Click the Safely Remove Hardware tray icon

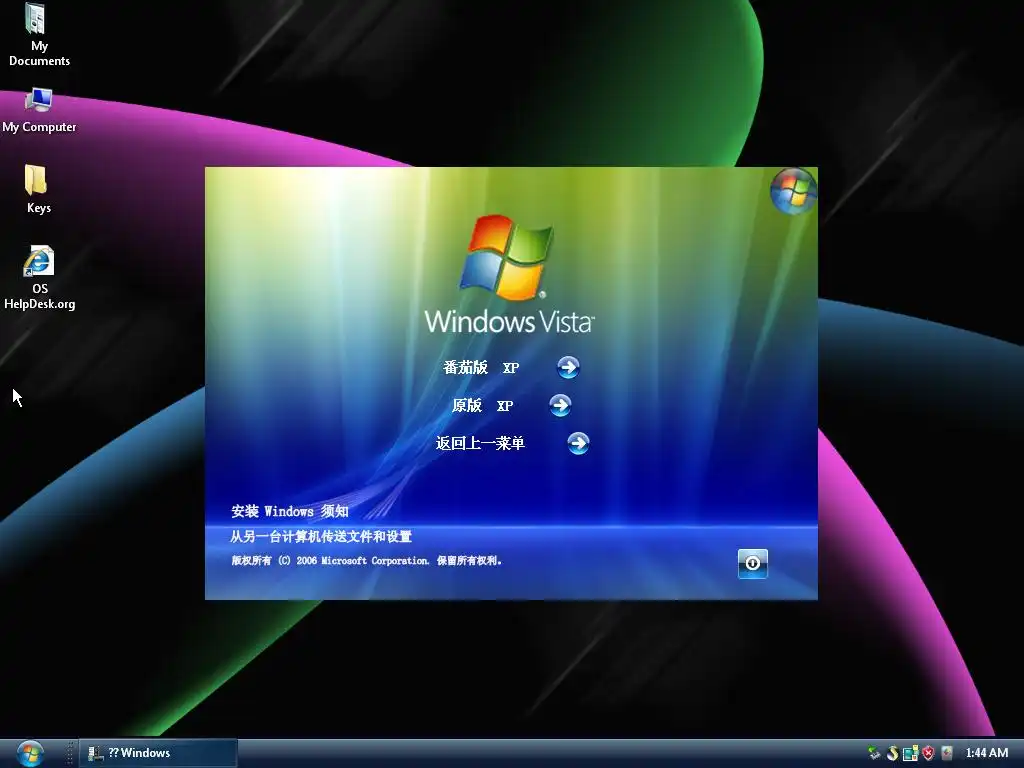874,753
